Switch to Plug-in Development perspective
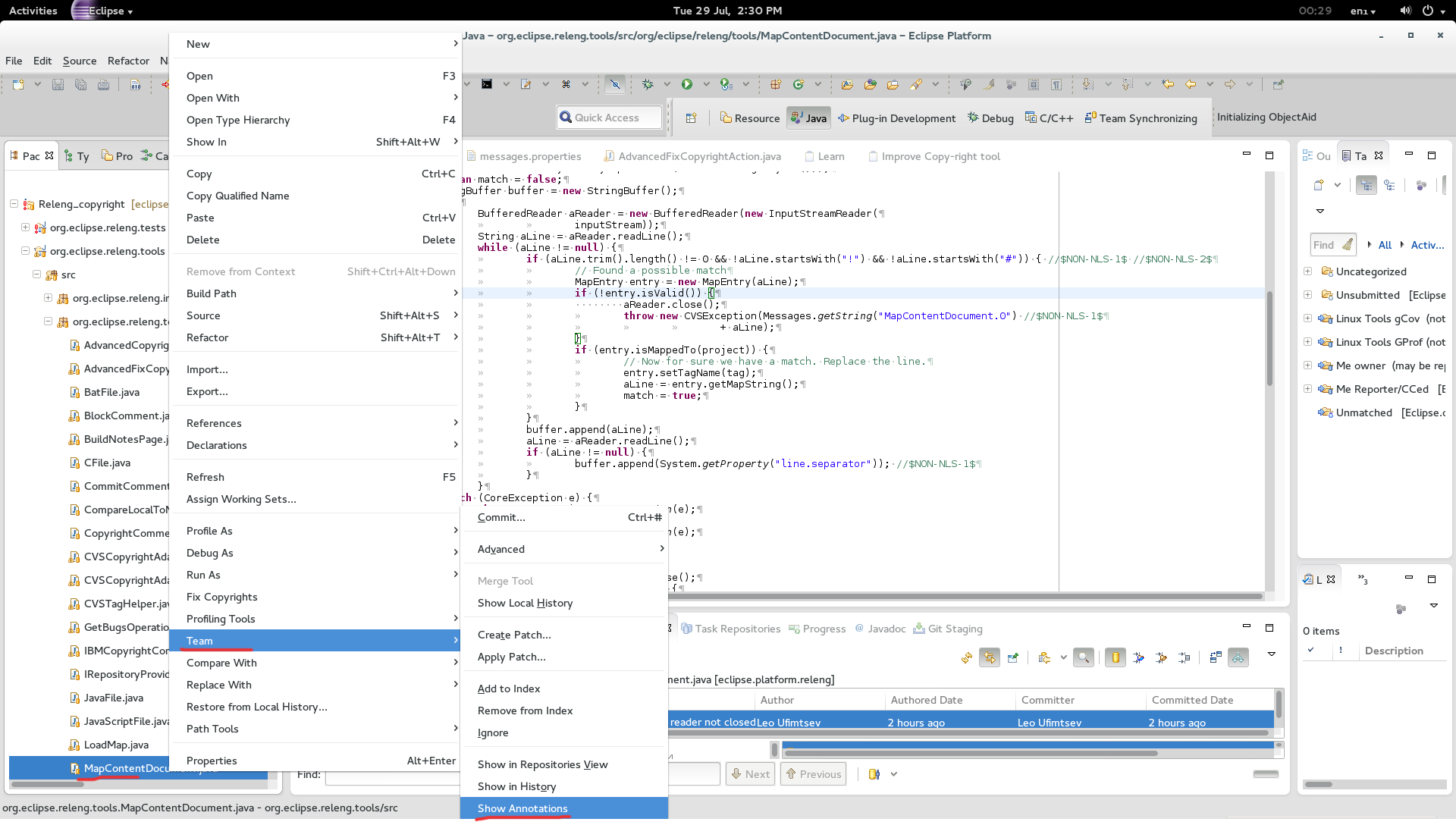Image resolution: width=1456 pixels, height=825 pixels. click(896, 118)
